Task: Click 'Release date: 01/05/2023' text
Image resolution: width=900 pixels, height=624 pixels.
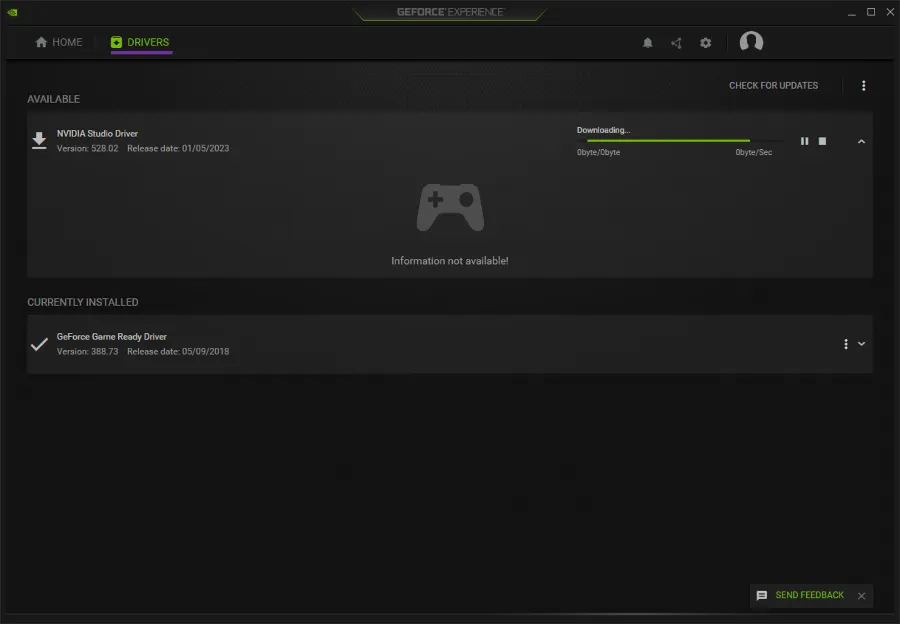Action: 178,148
